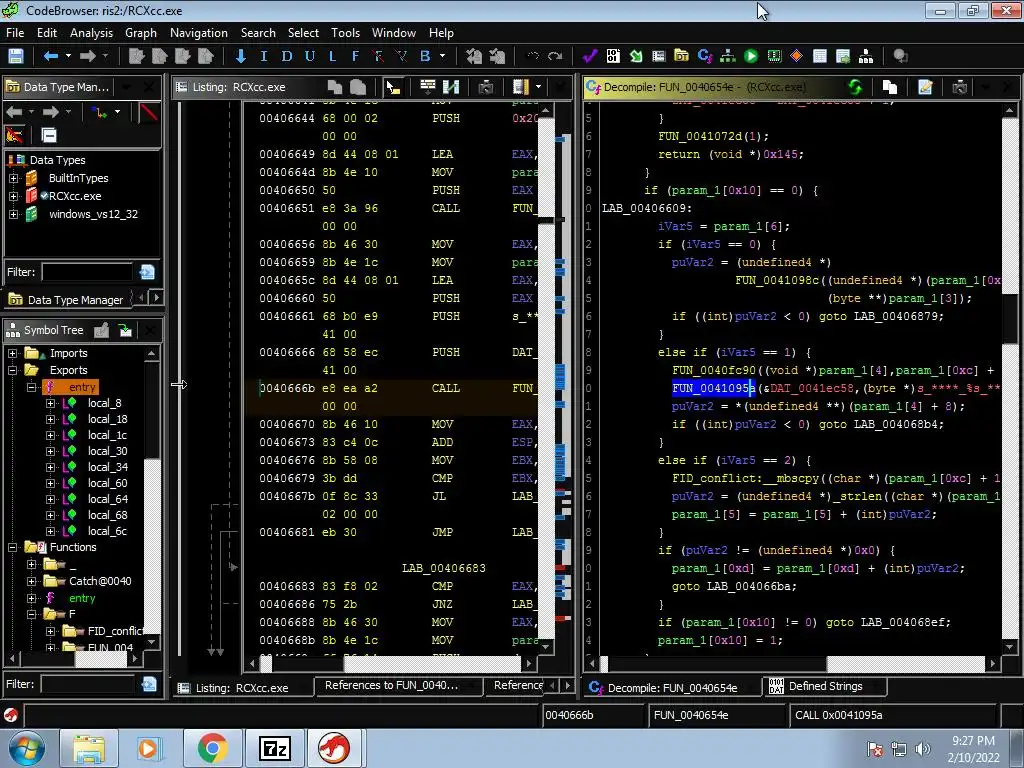Open the Navigation menu
This screenshot has height=768, width=1024.
199,33
